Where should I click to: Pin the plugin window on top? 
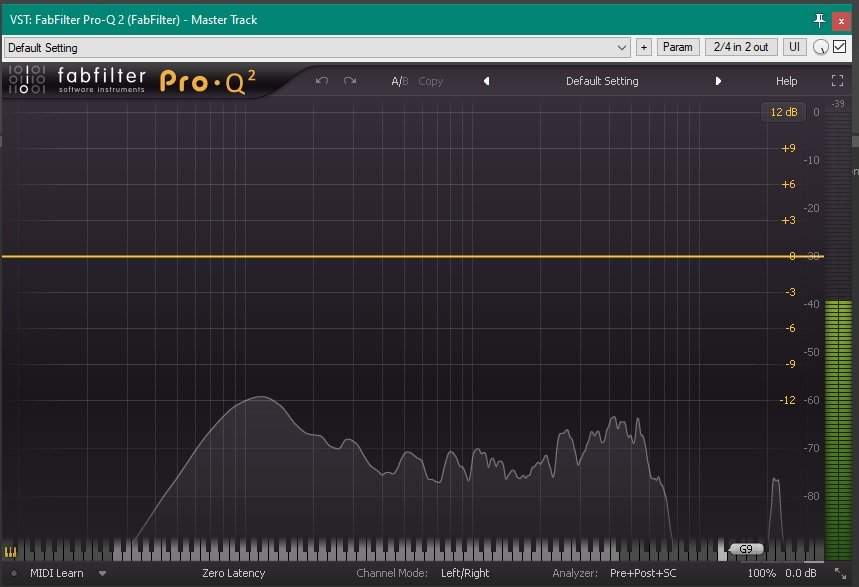click(820, 19)
